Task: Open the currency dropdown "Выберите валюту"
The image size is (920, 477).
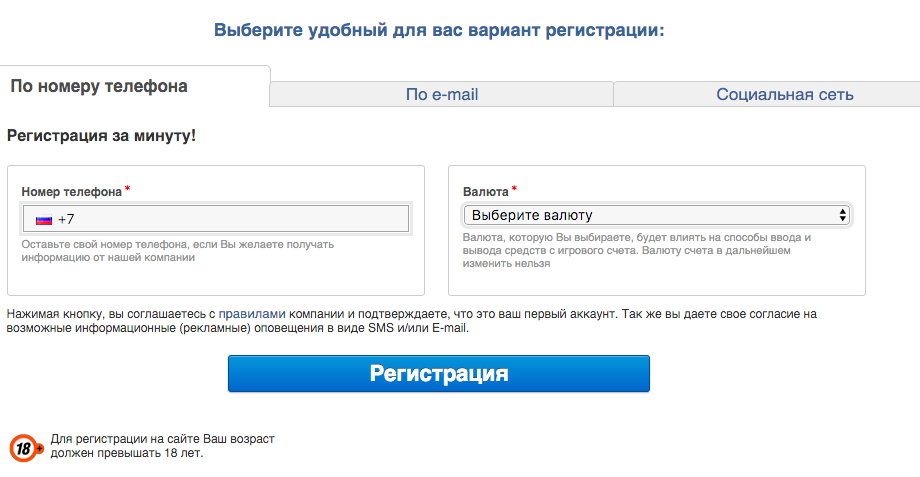Action: click(x=657, y=215)
